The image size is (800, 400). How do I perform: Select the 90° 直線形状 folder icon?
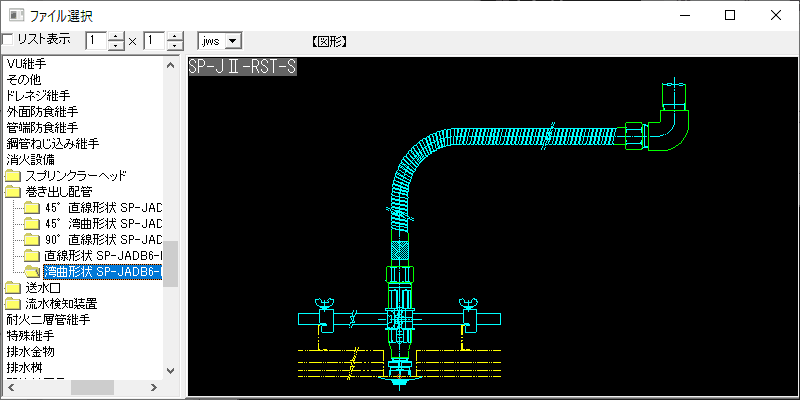tap(32, 239)
